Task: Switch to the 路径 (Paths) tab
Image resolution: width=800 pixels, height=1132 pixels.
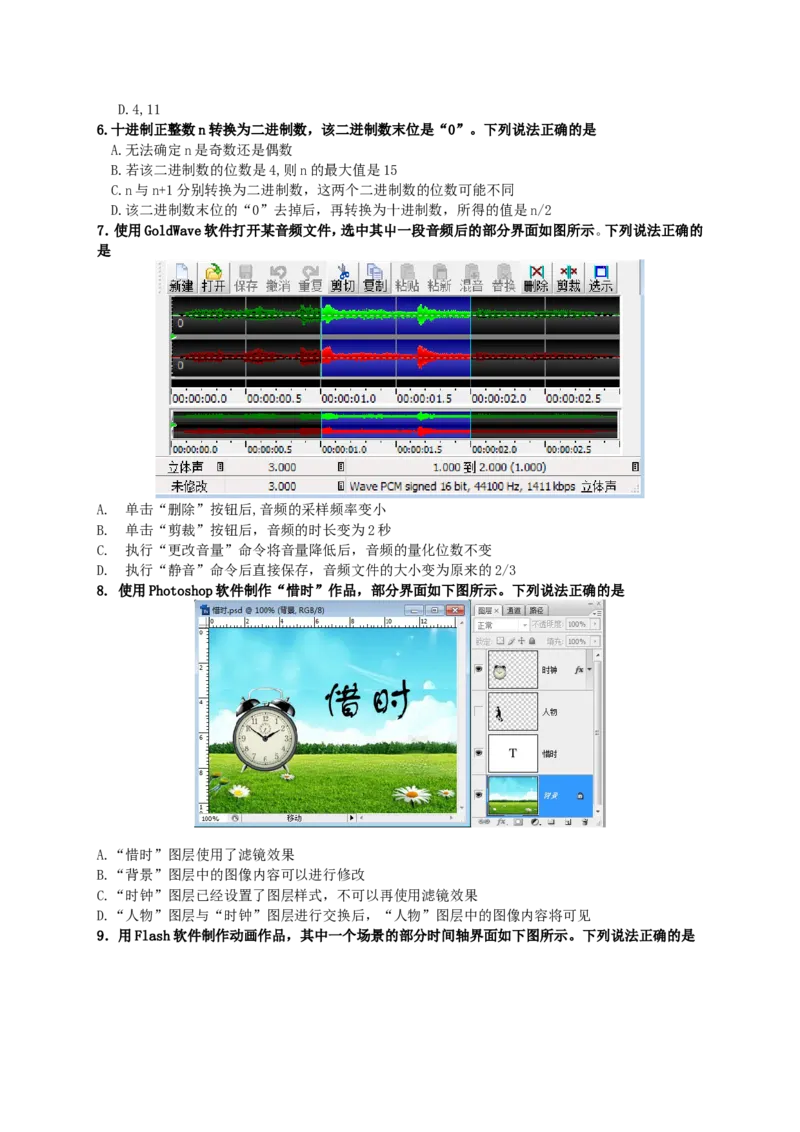Action: click(x=536, y=610)
